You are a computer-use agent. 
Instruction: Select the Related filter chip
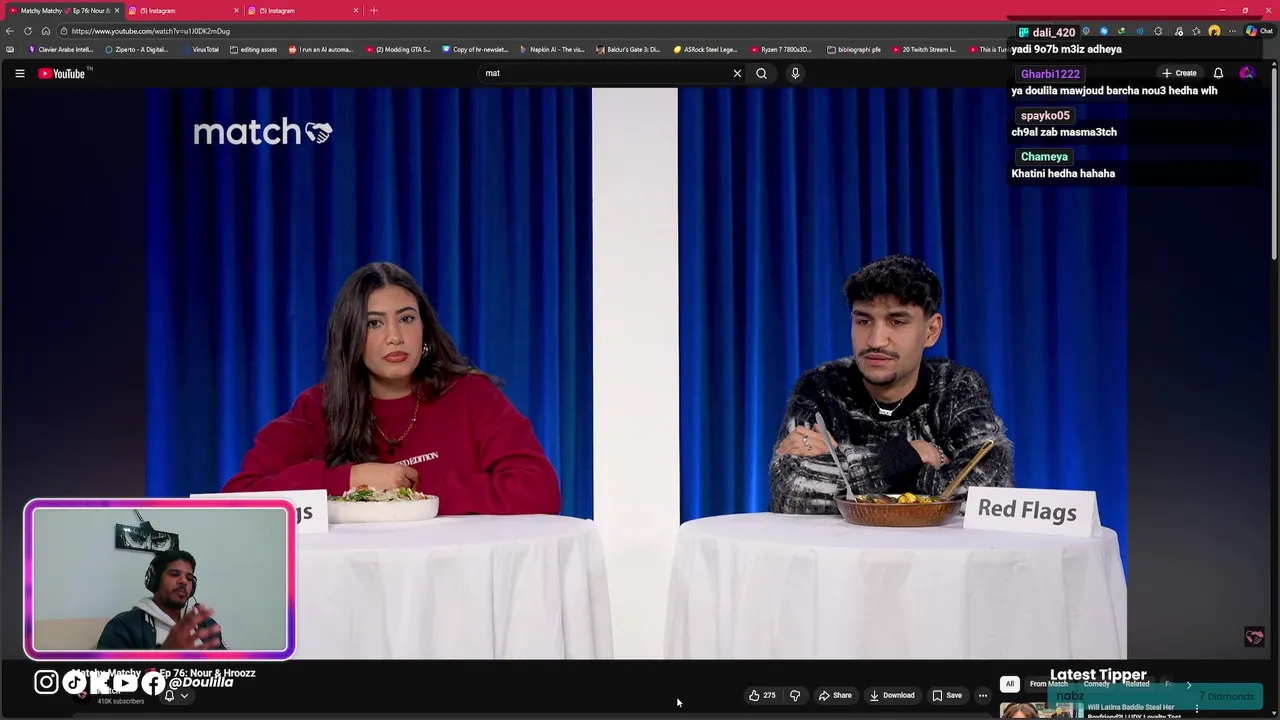coord(1137,684)
